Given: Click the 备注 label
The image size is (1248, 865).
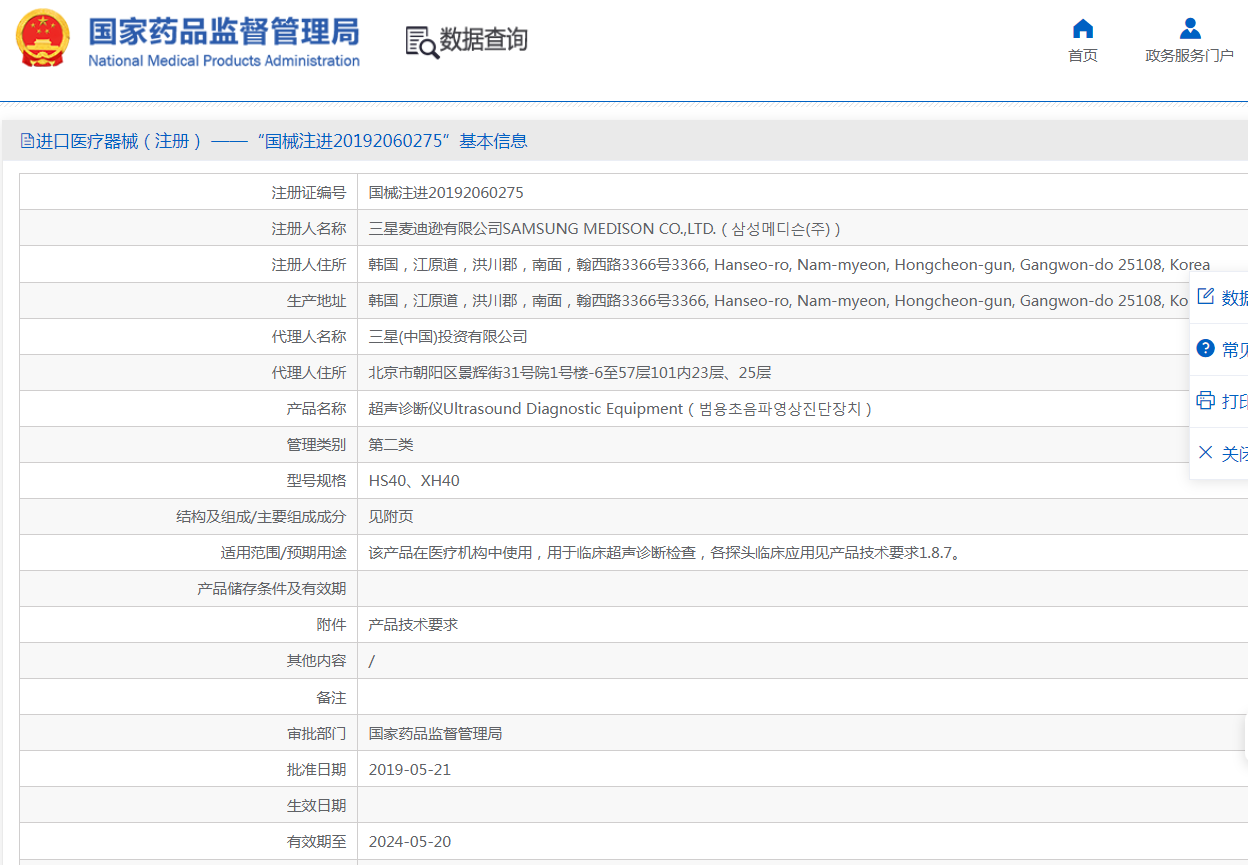Looking at the screenshot, I should pos(331,697).
